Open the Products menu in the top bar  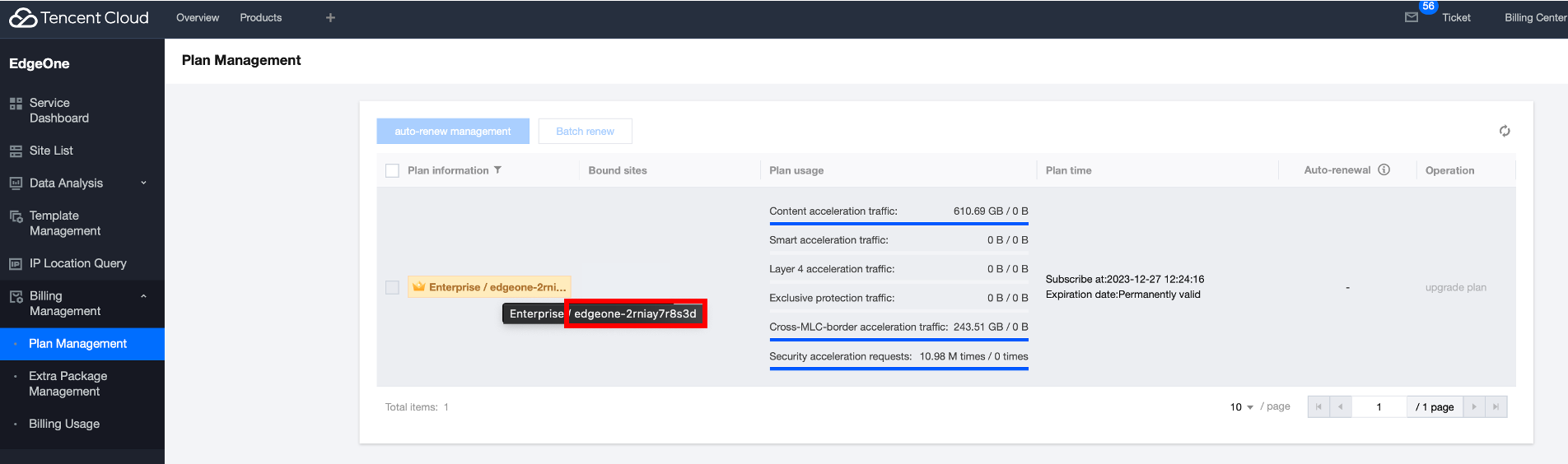click(x=261, y=17)
